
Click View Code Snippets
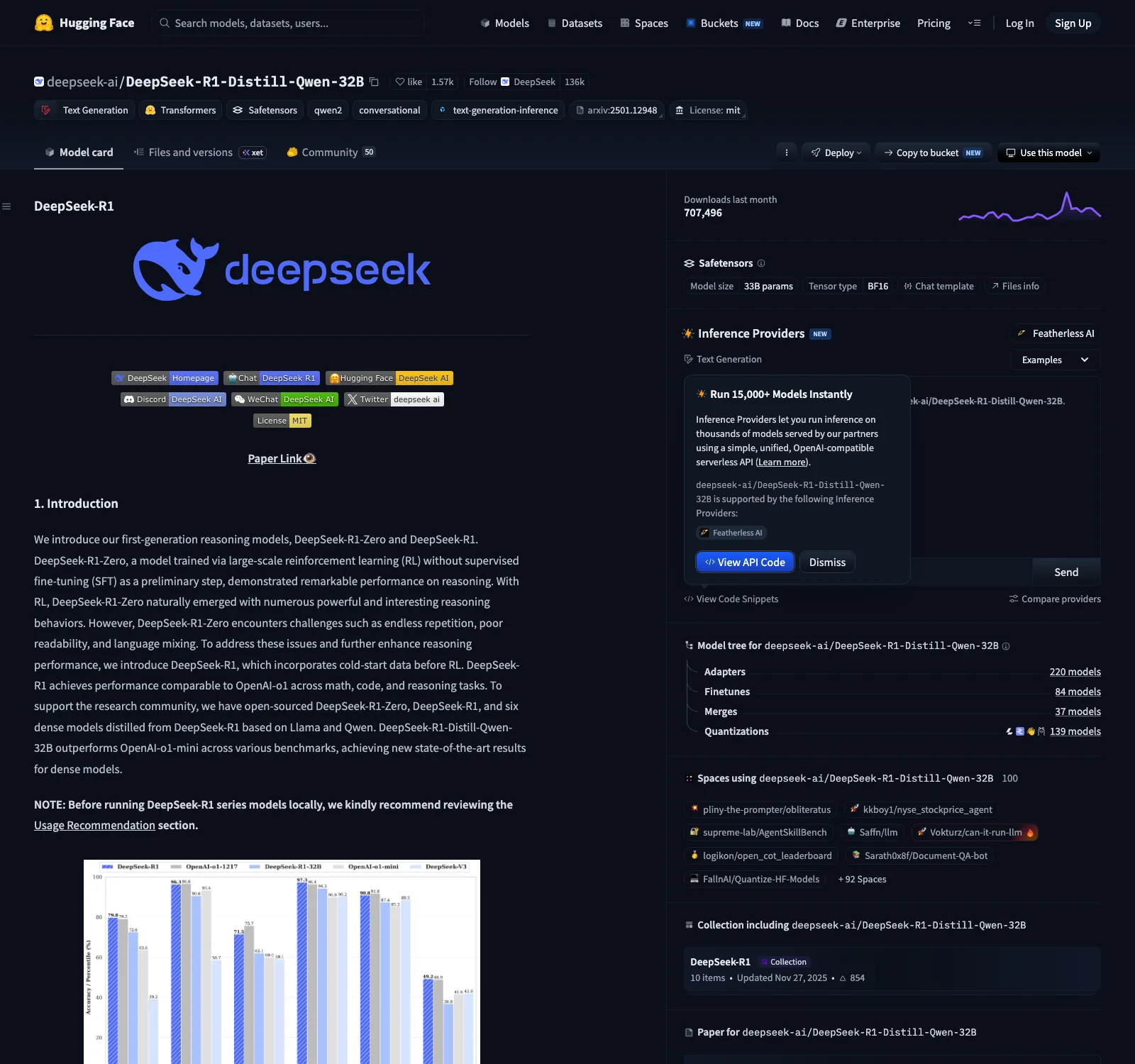731,599
